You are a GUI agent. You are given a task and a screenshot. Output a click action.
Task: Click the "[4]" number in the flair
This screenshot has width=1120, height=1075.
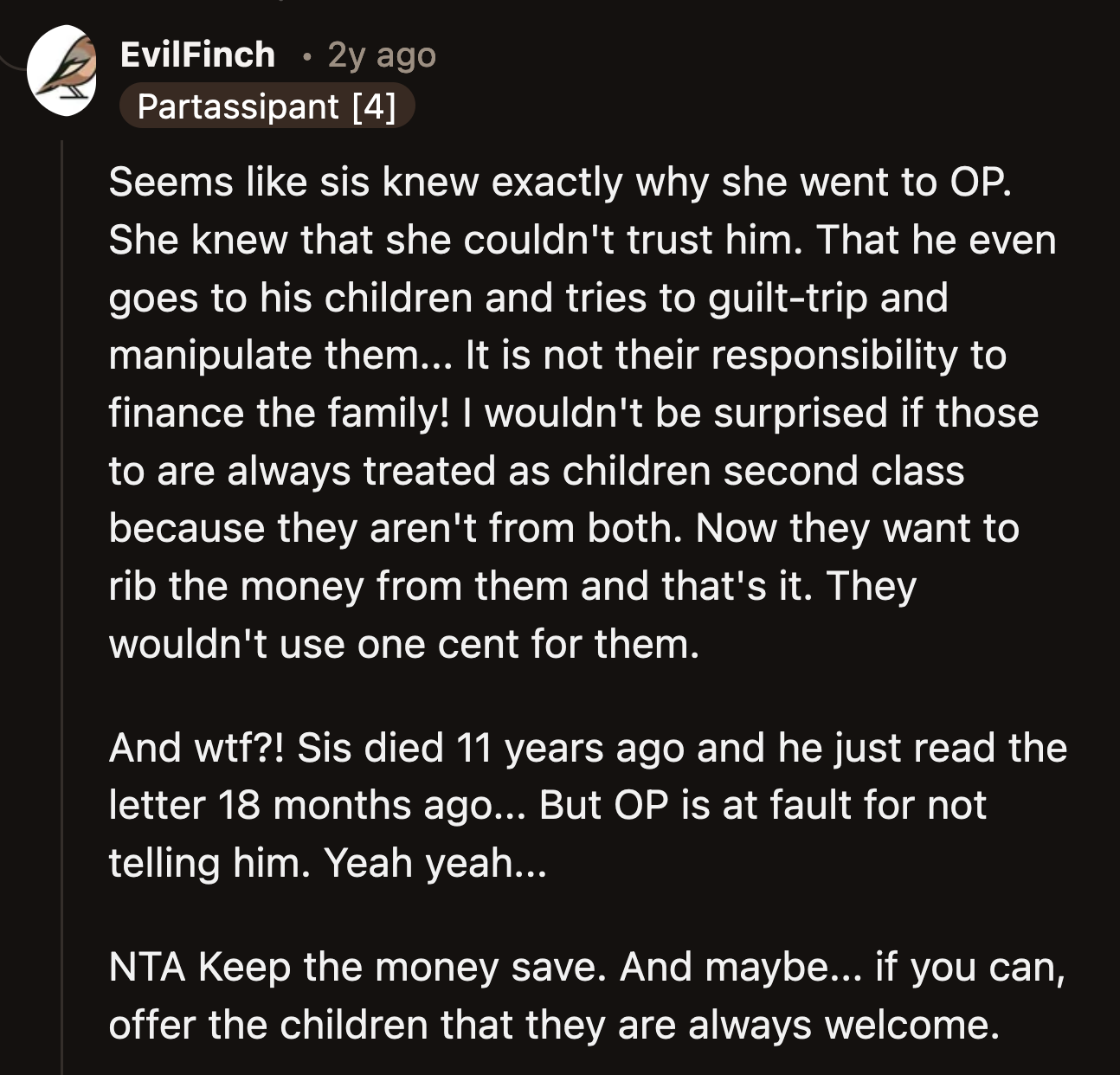(x=374, y=106)
